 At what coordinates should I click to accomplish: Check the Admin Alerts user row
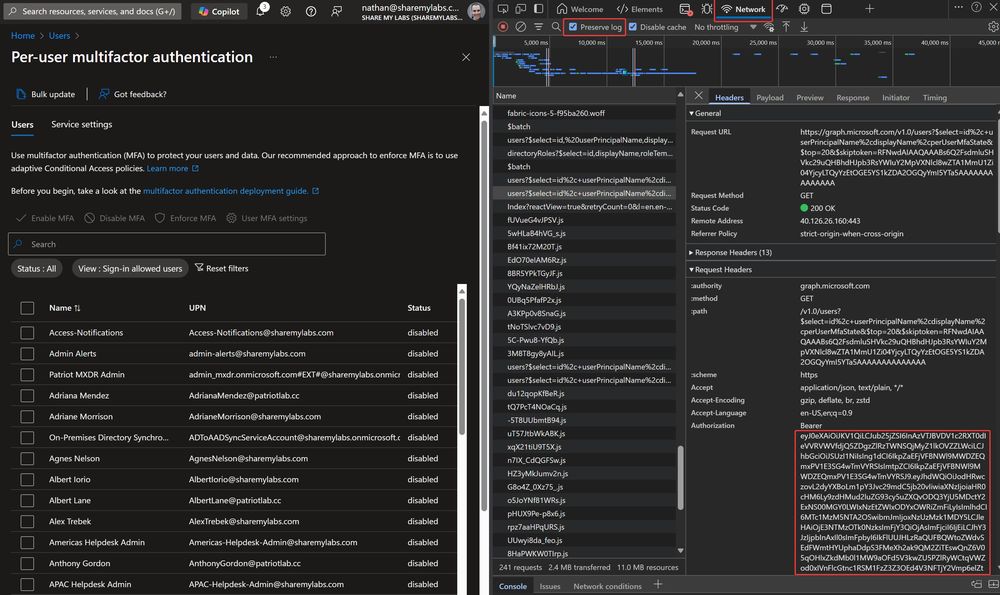point(27,354)
